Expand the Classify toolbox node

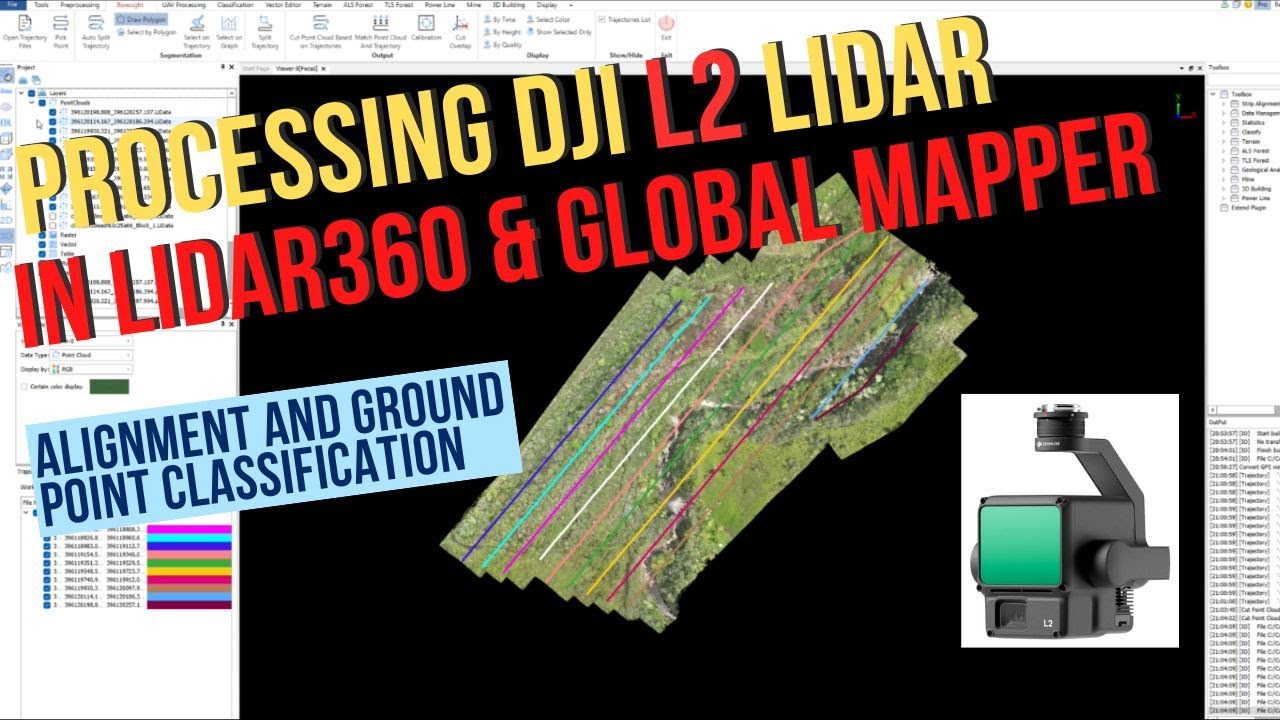pyautogui.click(x=1225, y=132)
